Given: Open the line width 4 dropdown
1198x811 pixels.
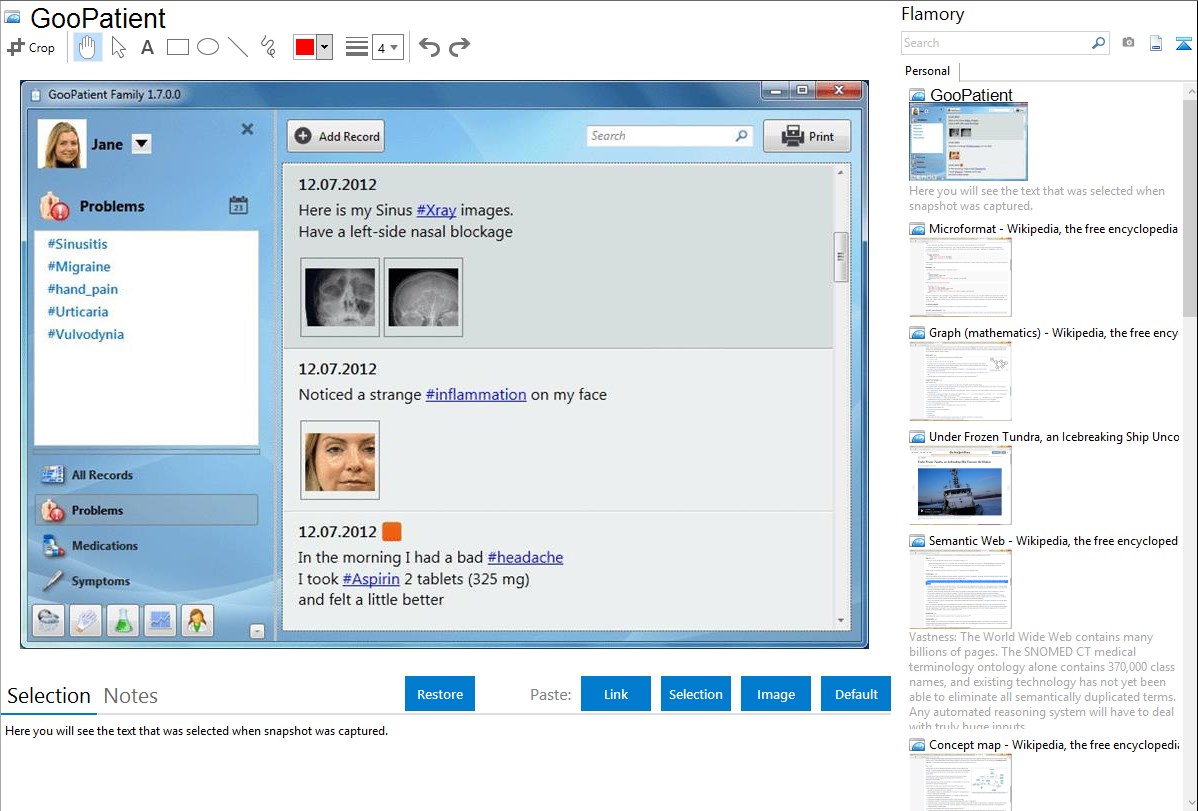Looking at the screenshot, I should tap(388, 47).
